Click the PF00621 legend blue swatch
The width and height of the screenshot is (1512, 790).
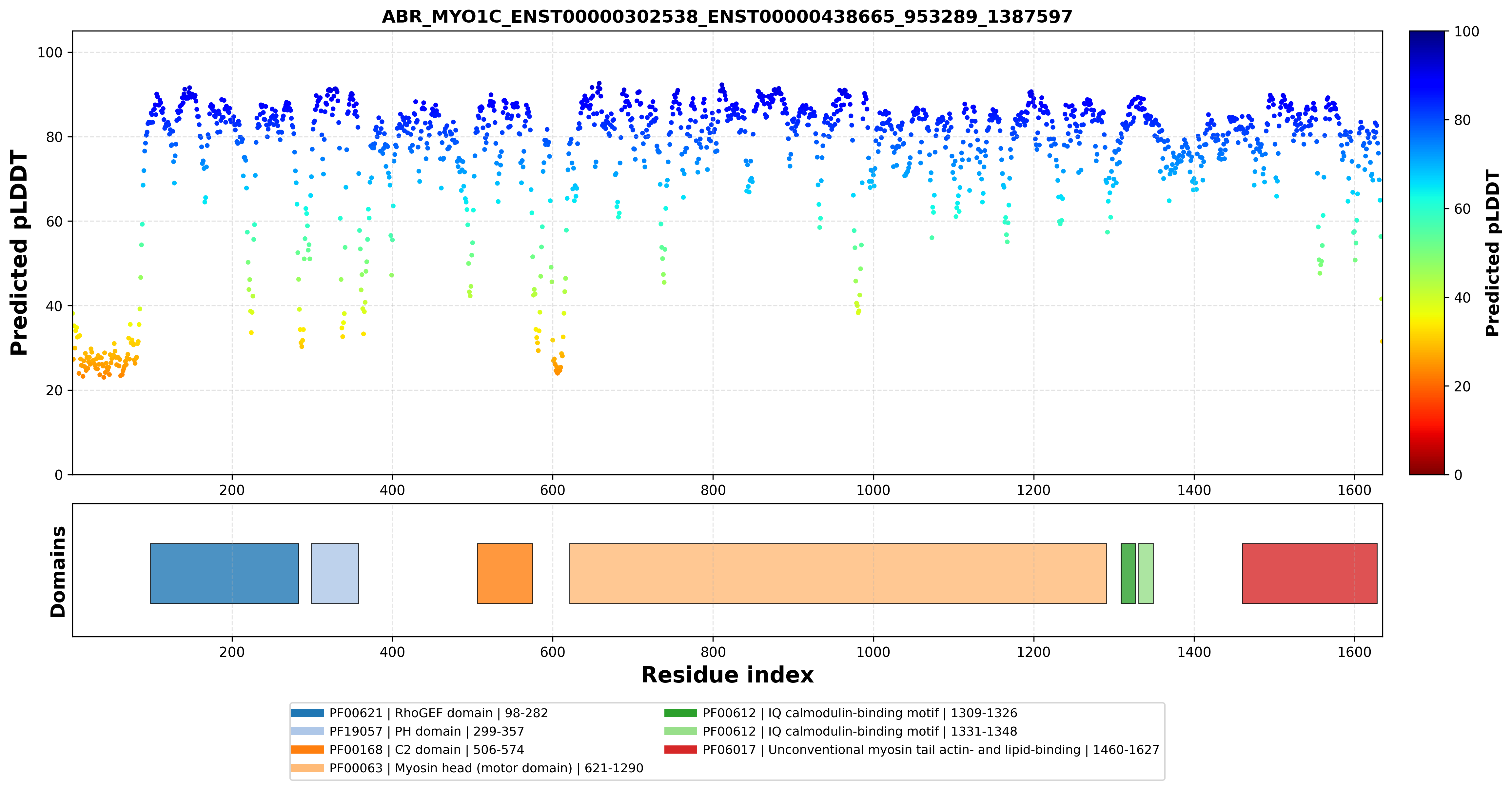click(307, 713)
